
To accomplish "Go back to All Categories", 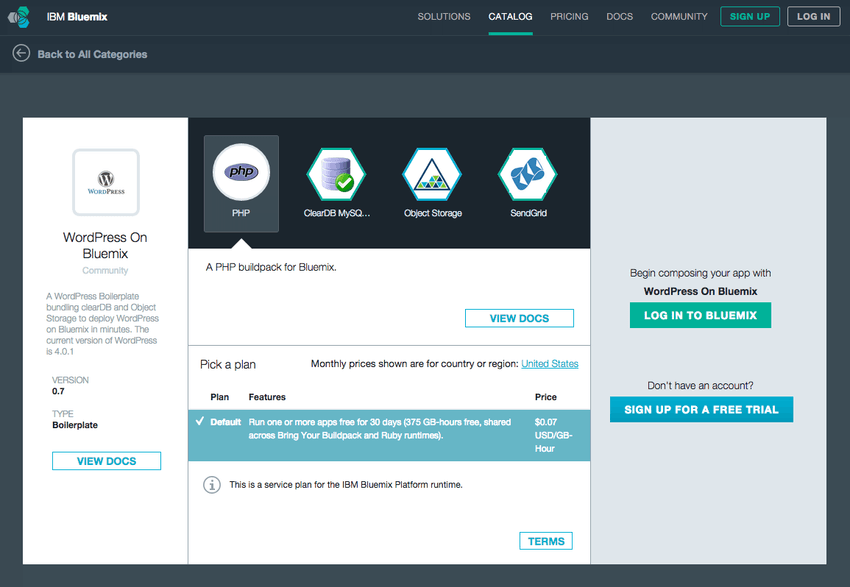I will (92, 54).
